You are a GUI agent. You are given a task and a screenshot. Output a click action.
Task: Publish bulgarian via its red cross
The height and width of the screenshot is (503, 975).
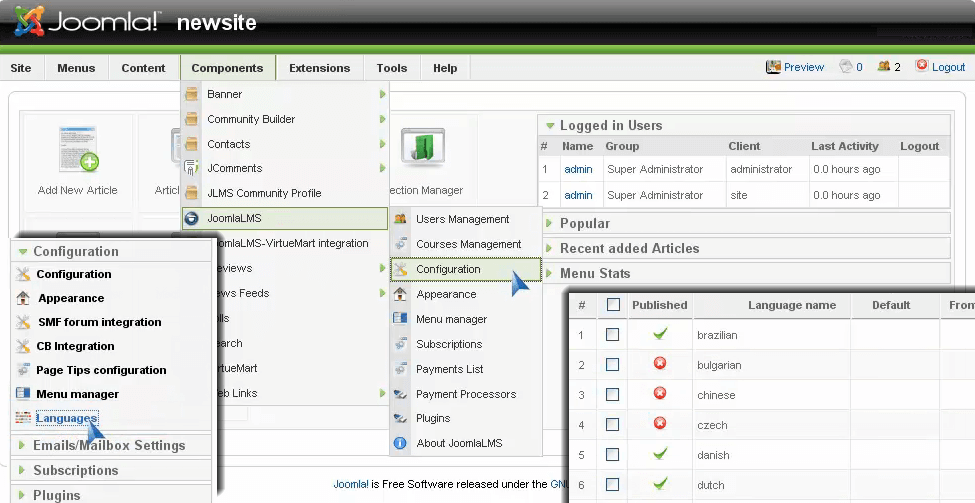coord(660,363)
